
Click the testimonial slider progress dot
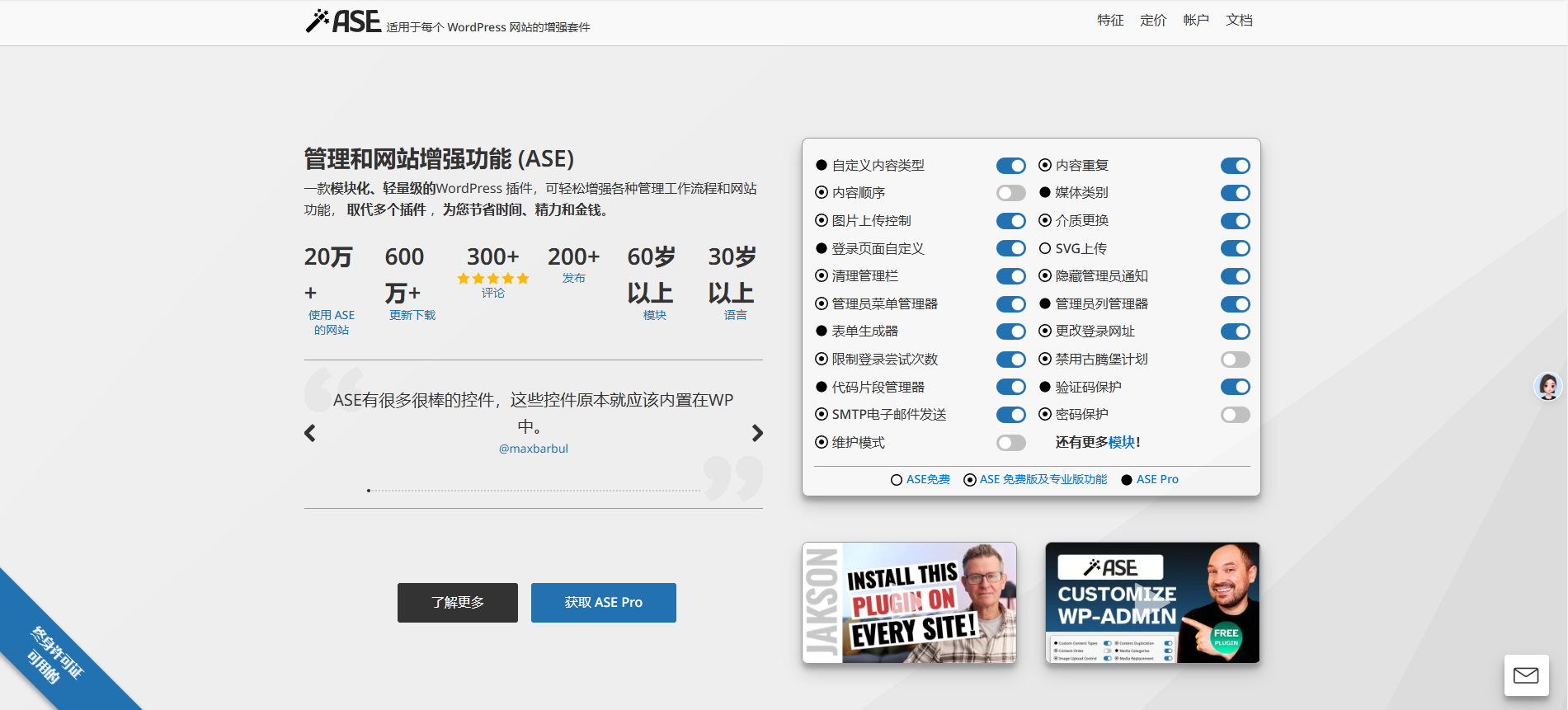tap(369, 491)
